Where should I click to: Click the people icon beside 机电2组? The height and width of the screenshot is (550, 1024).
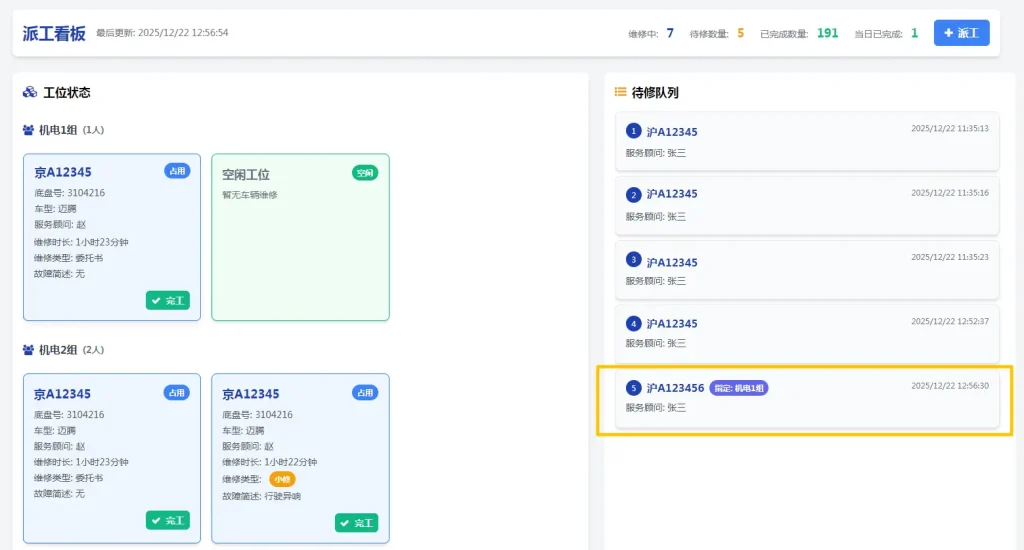coord(28,350)
